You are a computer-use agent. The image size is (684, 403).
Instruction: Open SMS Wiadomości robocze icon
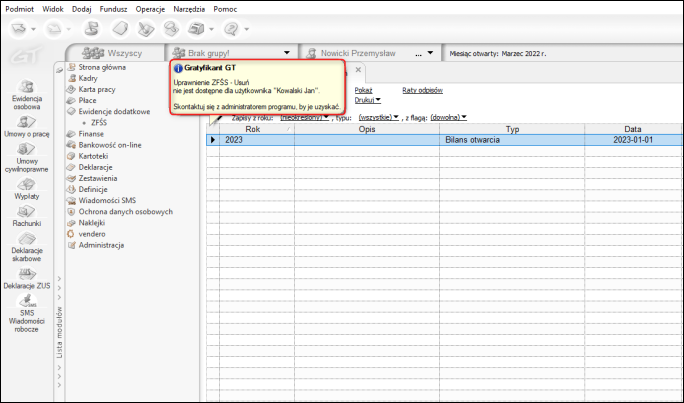coord(27,314)
